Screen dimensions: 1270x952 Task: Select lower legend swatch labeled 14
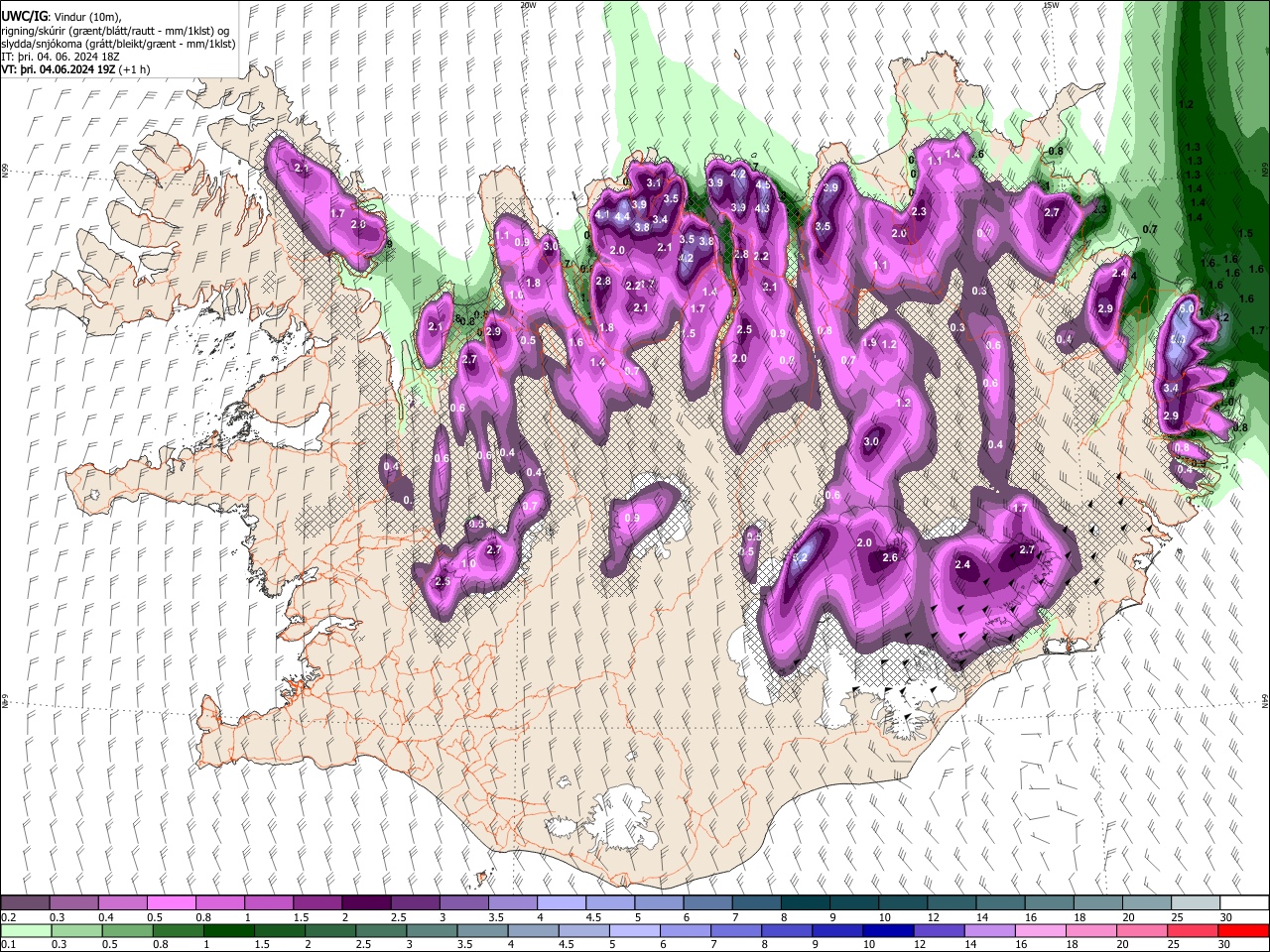tap(989, 930)
